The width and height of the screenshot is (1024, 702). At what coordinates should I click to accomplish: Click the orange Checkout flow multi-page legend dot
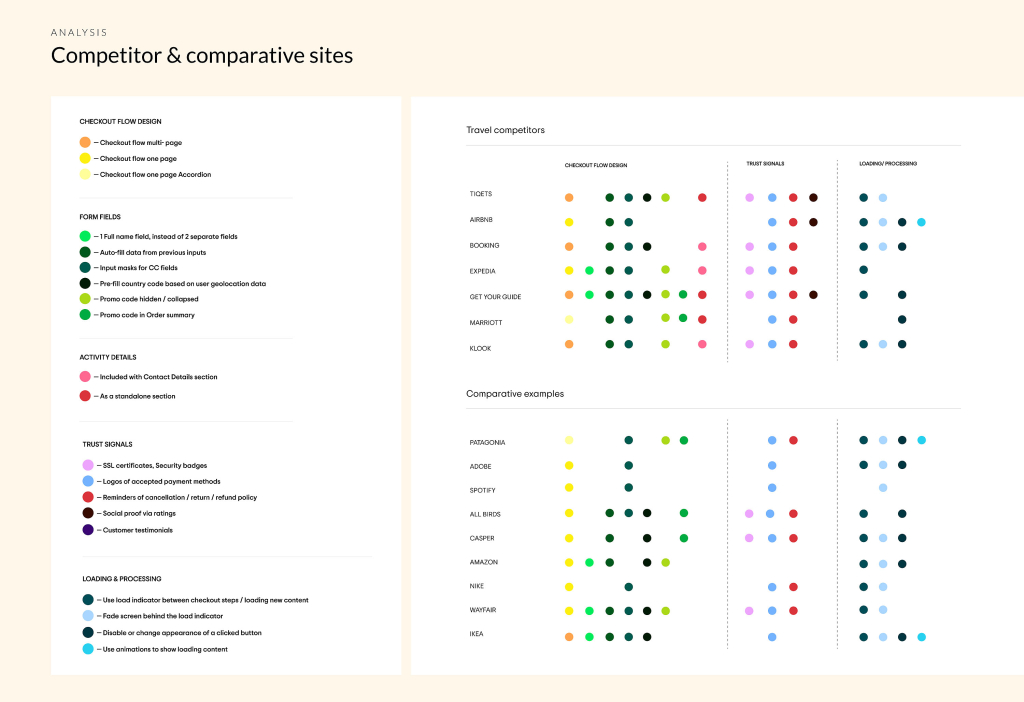pos(85,143)
